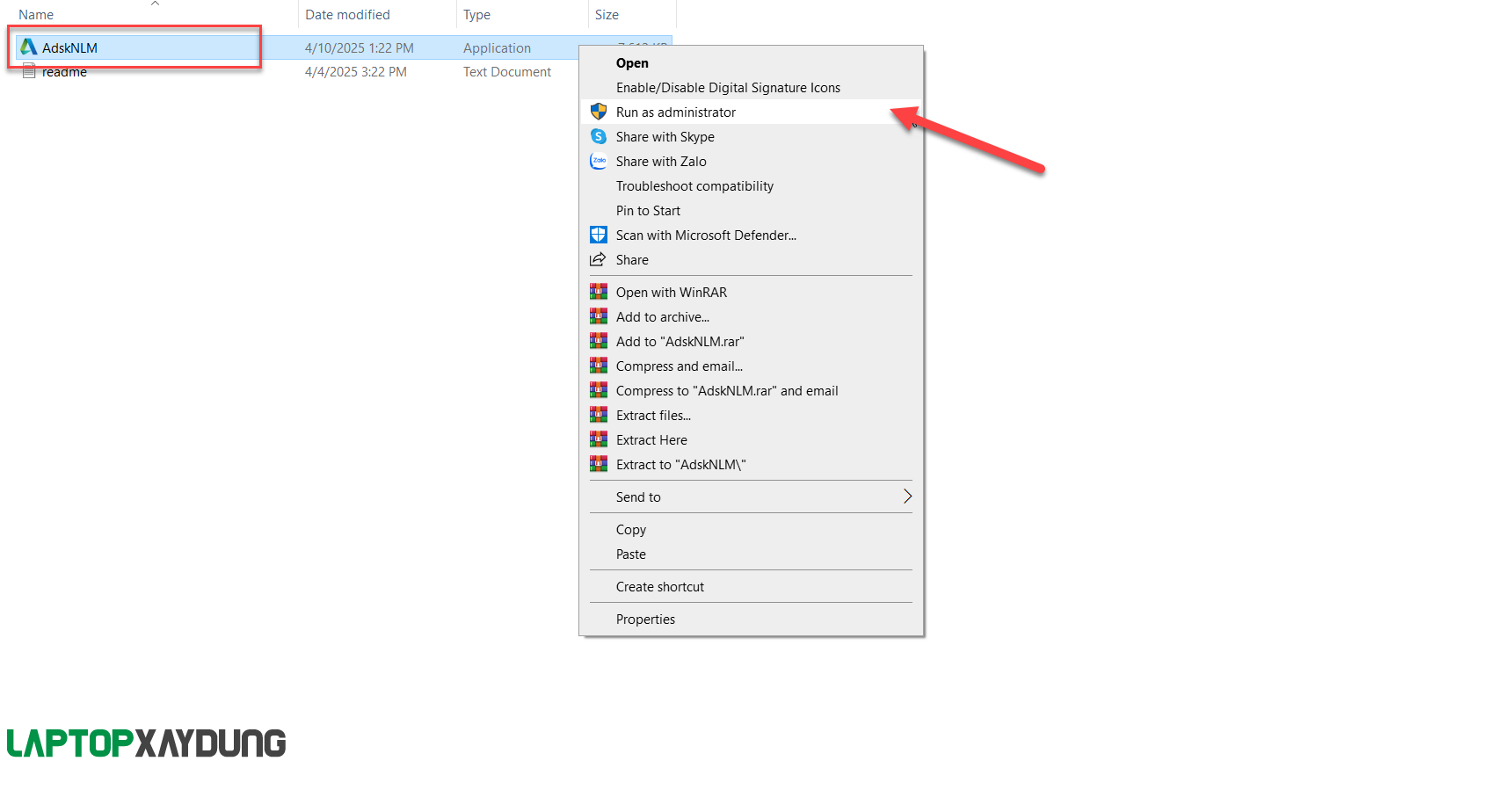
Task: Select the readme file name
Action: (x=64, y=72)
